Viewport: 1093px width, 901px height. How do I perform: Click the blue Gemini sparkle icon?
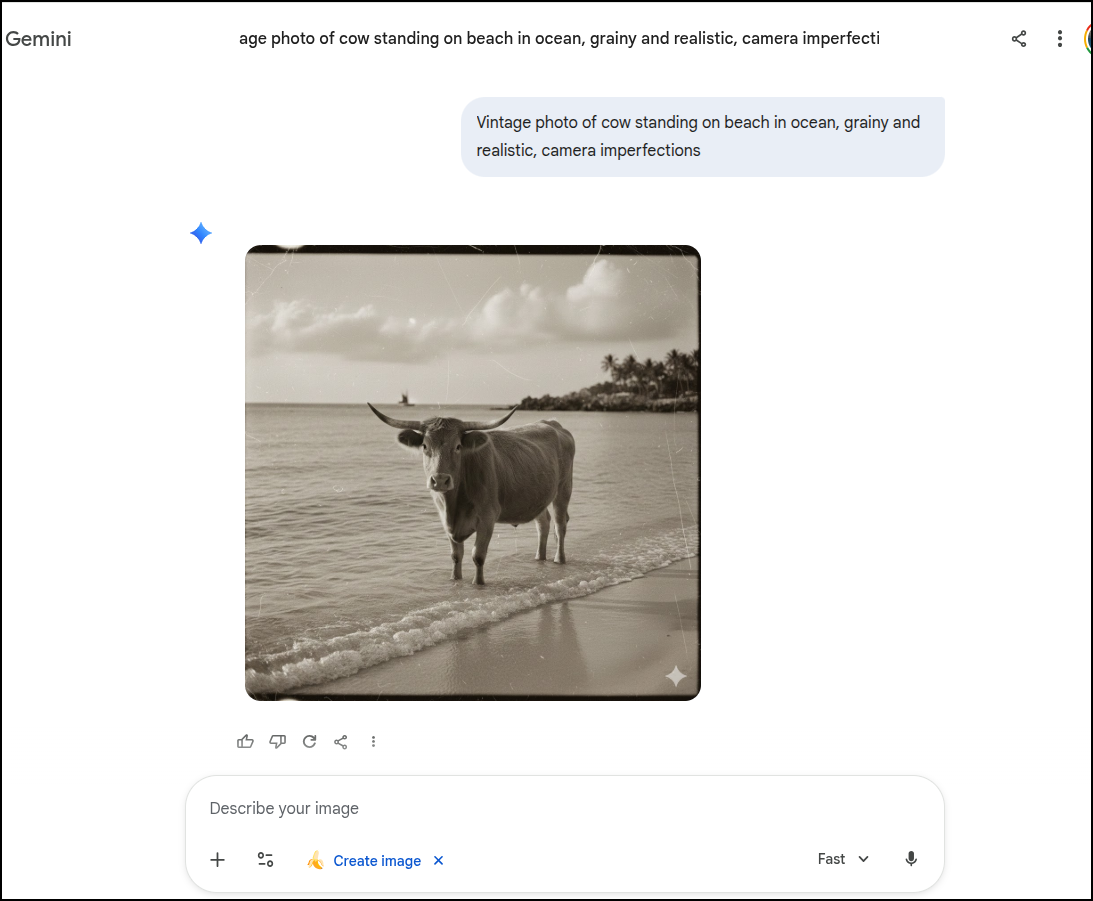point(201,233)
